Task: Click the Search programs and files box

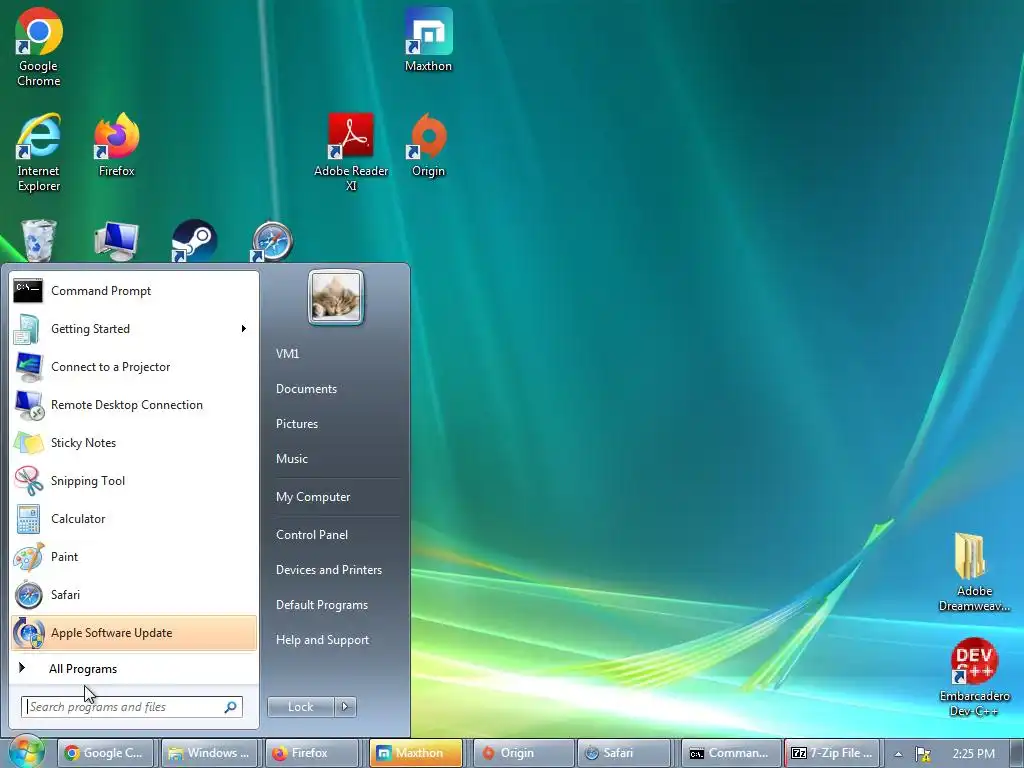Action: pos(132,707)
